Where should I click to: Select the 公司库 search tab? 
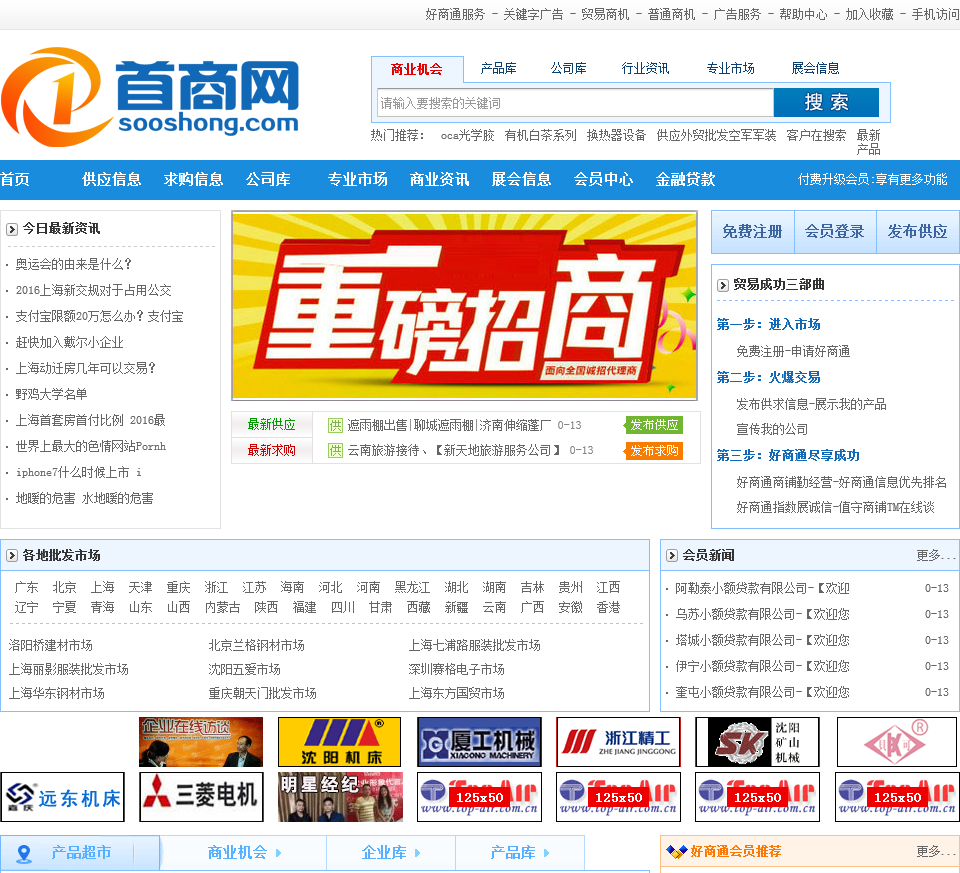pos(568,69)
